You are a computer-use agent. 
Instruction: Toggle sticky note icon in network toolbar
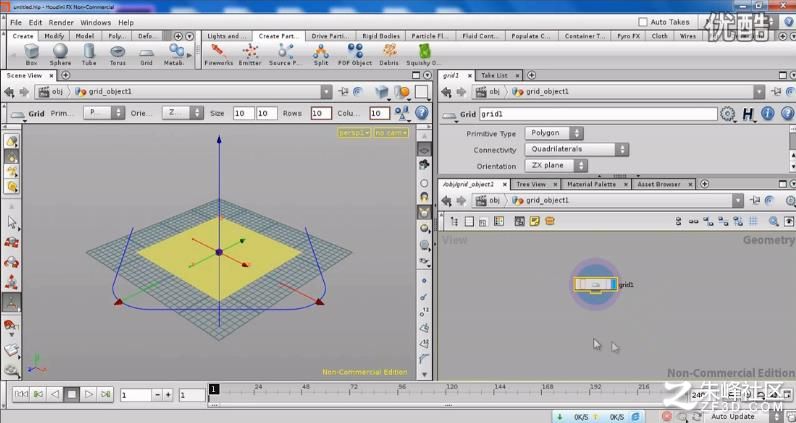click(x=534, y=221)
